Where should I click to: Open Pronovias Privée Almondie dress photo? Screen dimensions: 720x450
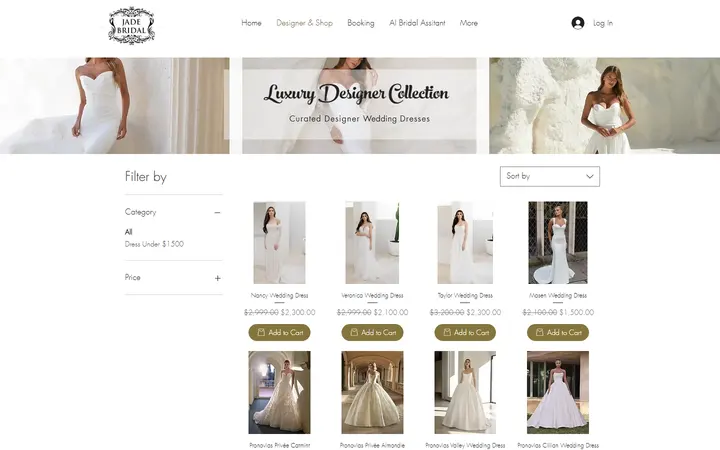pyautogui.click(x=372, y=393)
